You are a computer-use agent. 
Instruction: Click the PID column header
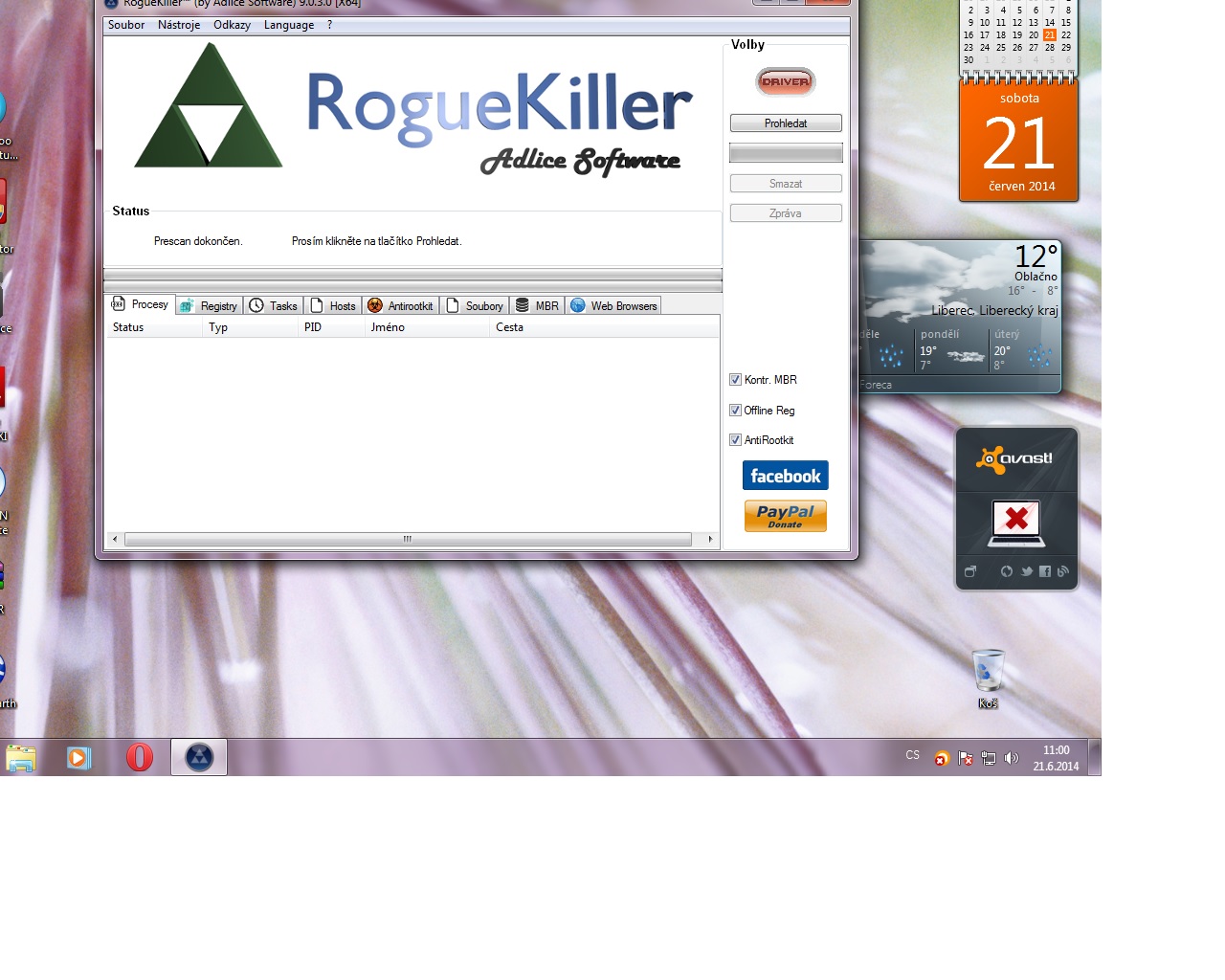point(332,327)
